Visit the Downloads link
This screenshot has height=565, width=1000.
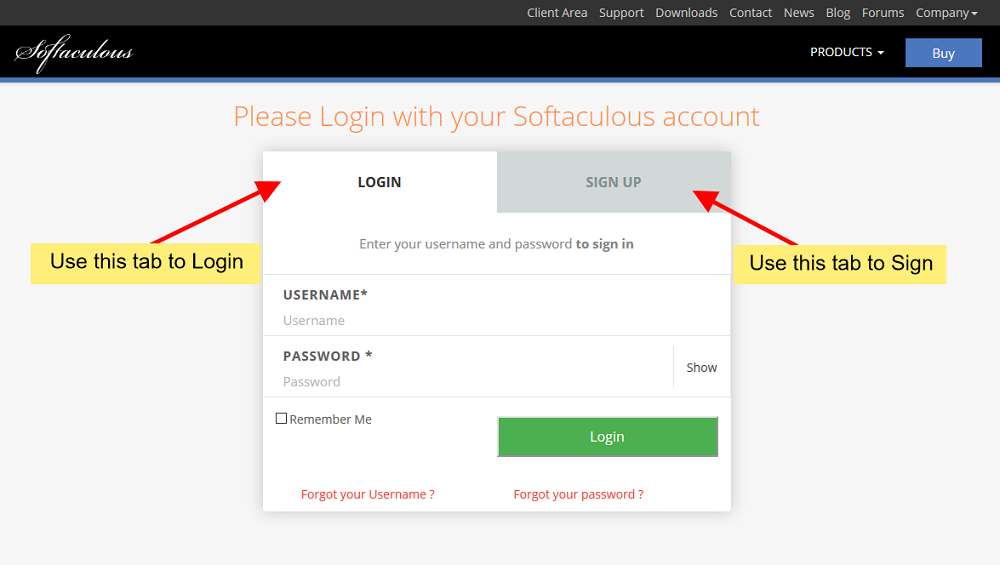click(686, 13)
